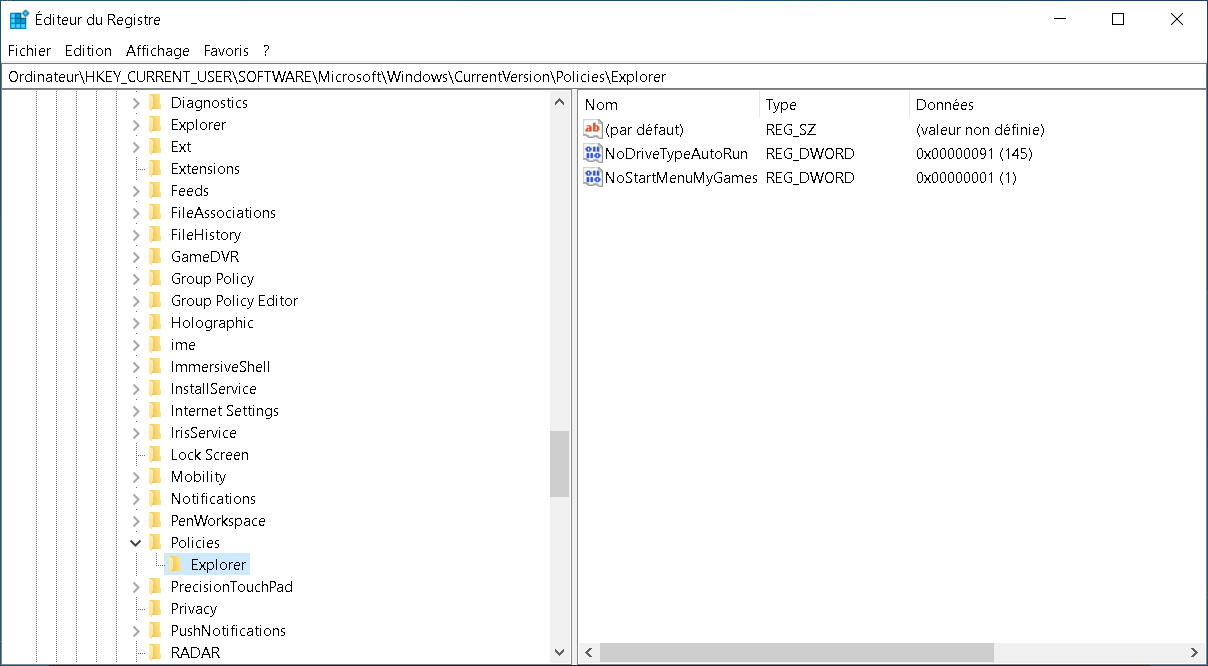The height and width of the screenshot is (666, 1208).
Task: Open the Affichage menu
Action: (x=158, y=50)
